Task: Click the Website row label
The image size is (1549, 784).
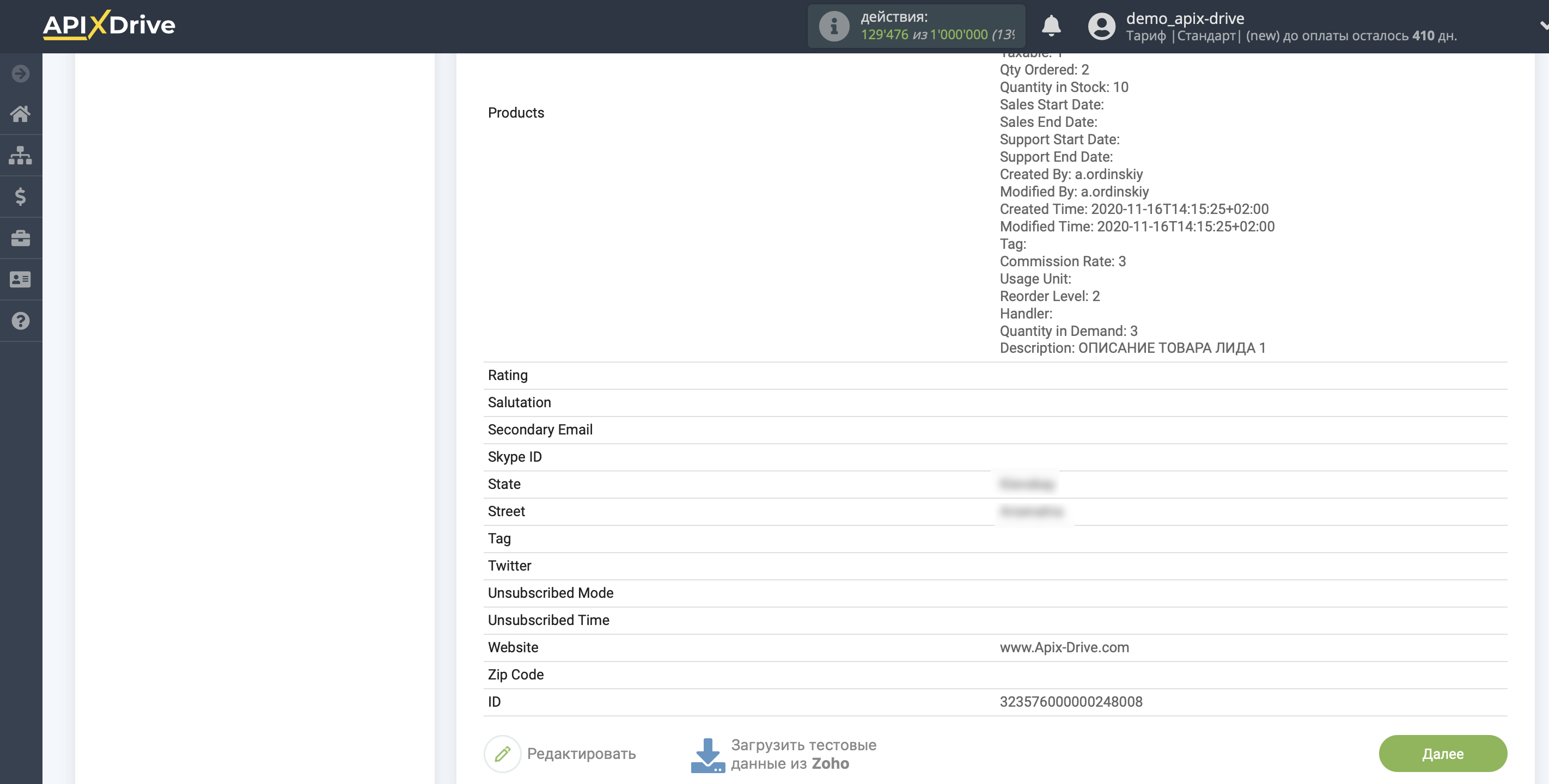Action: click(x=513, y=647)
